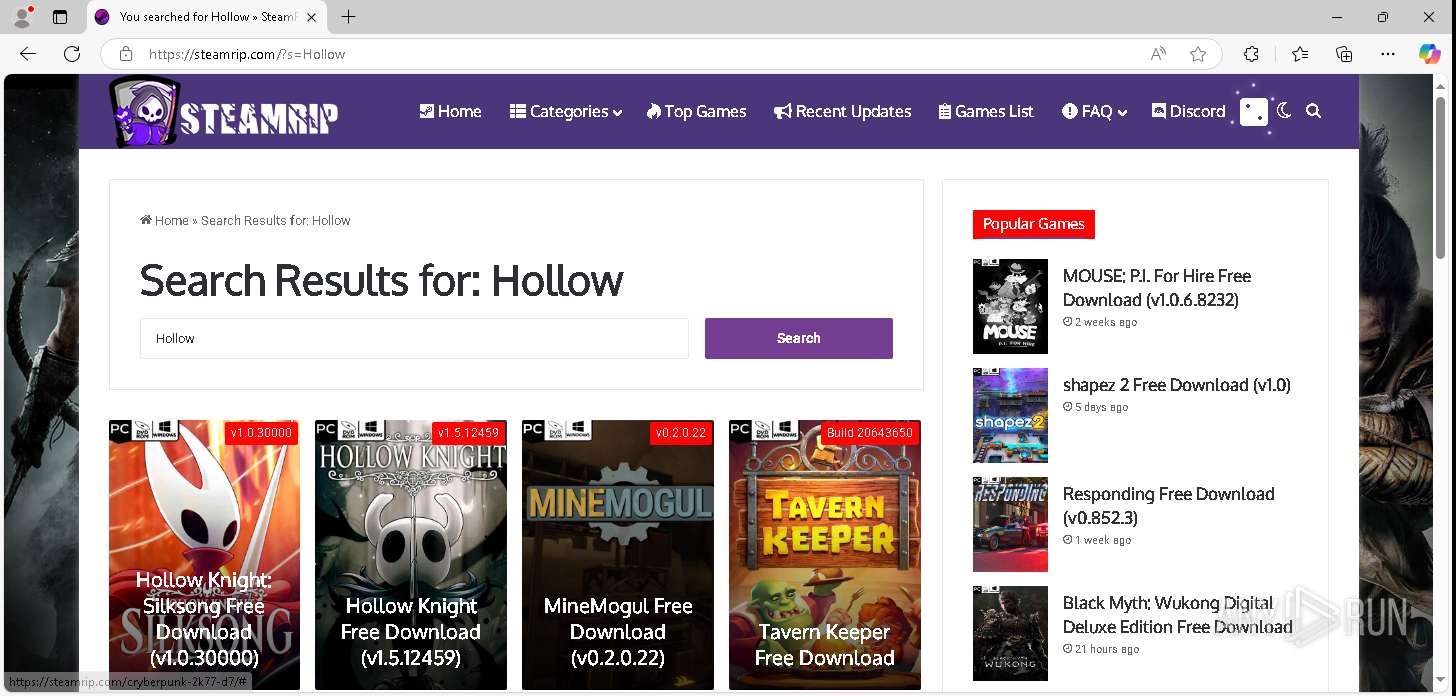Open MineMogul Free Download card
Viewport: 1456px width, 696px height.
[618, 555]
